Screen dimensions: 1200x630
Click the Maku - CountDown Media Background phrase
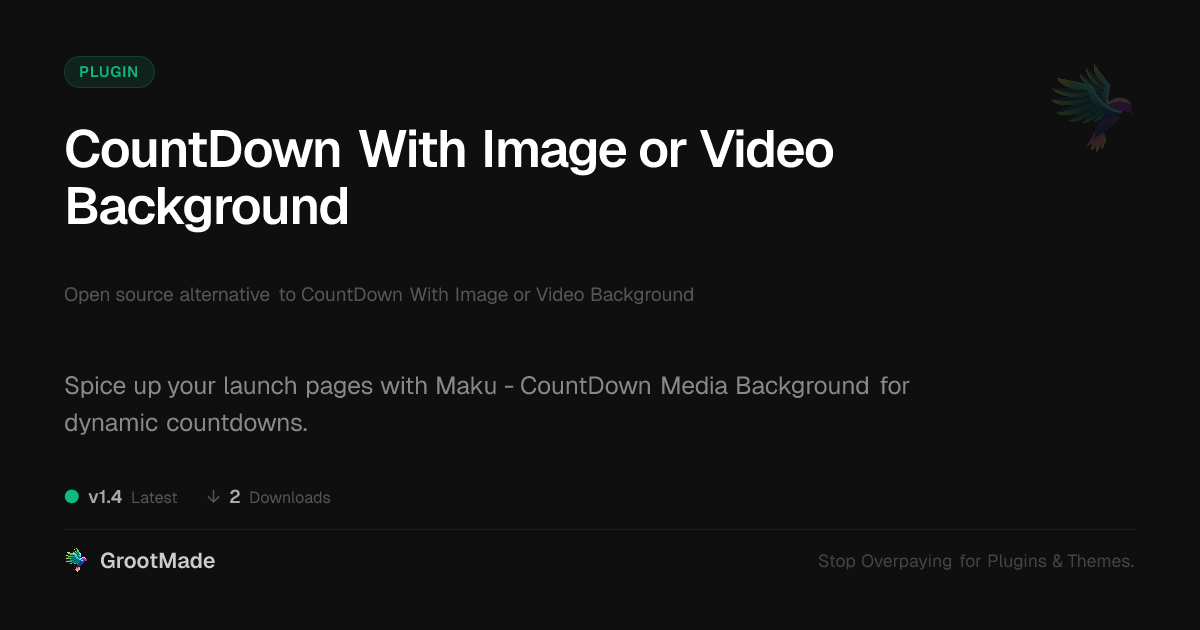point(652,386)
